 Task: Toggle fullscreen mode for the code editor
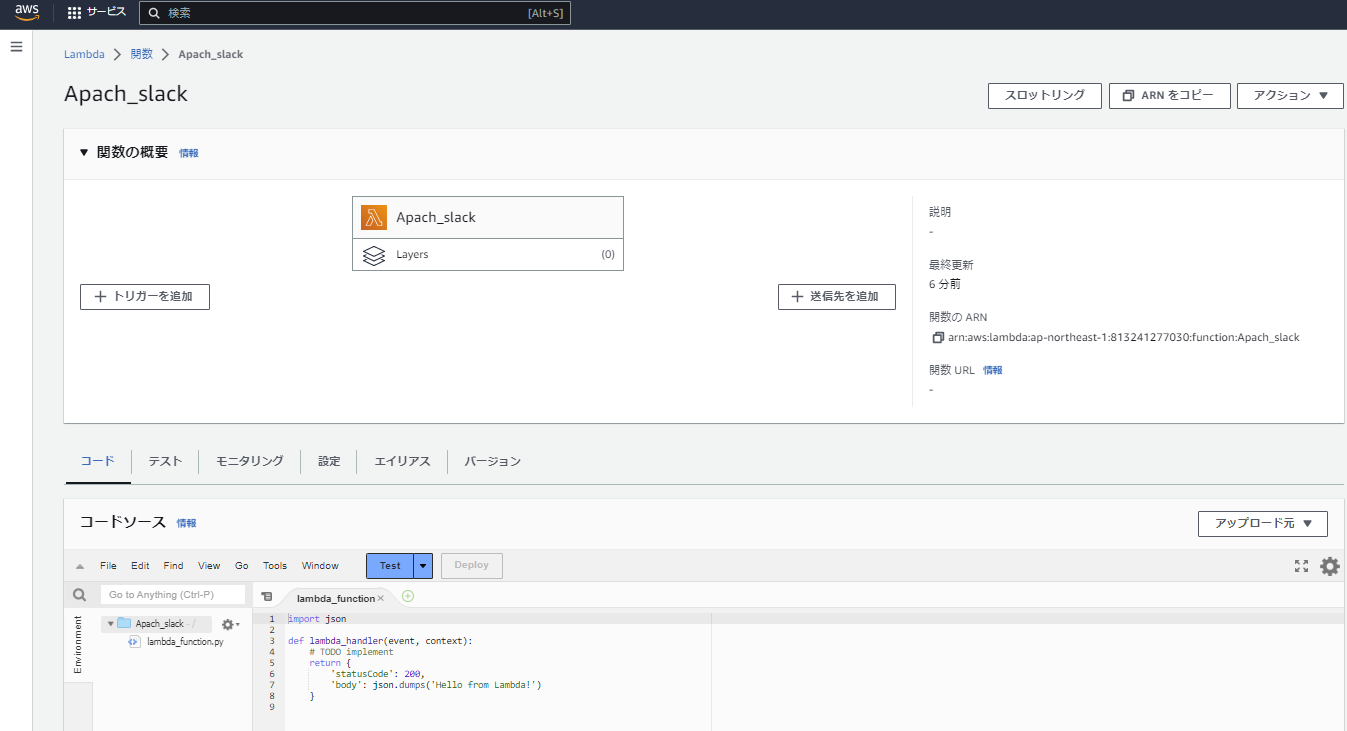[1301, 566]
